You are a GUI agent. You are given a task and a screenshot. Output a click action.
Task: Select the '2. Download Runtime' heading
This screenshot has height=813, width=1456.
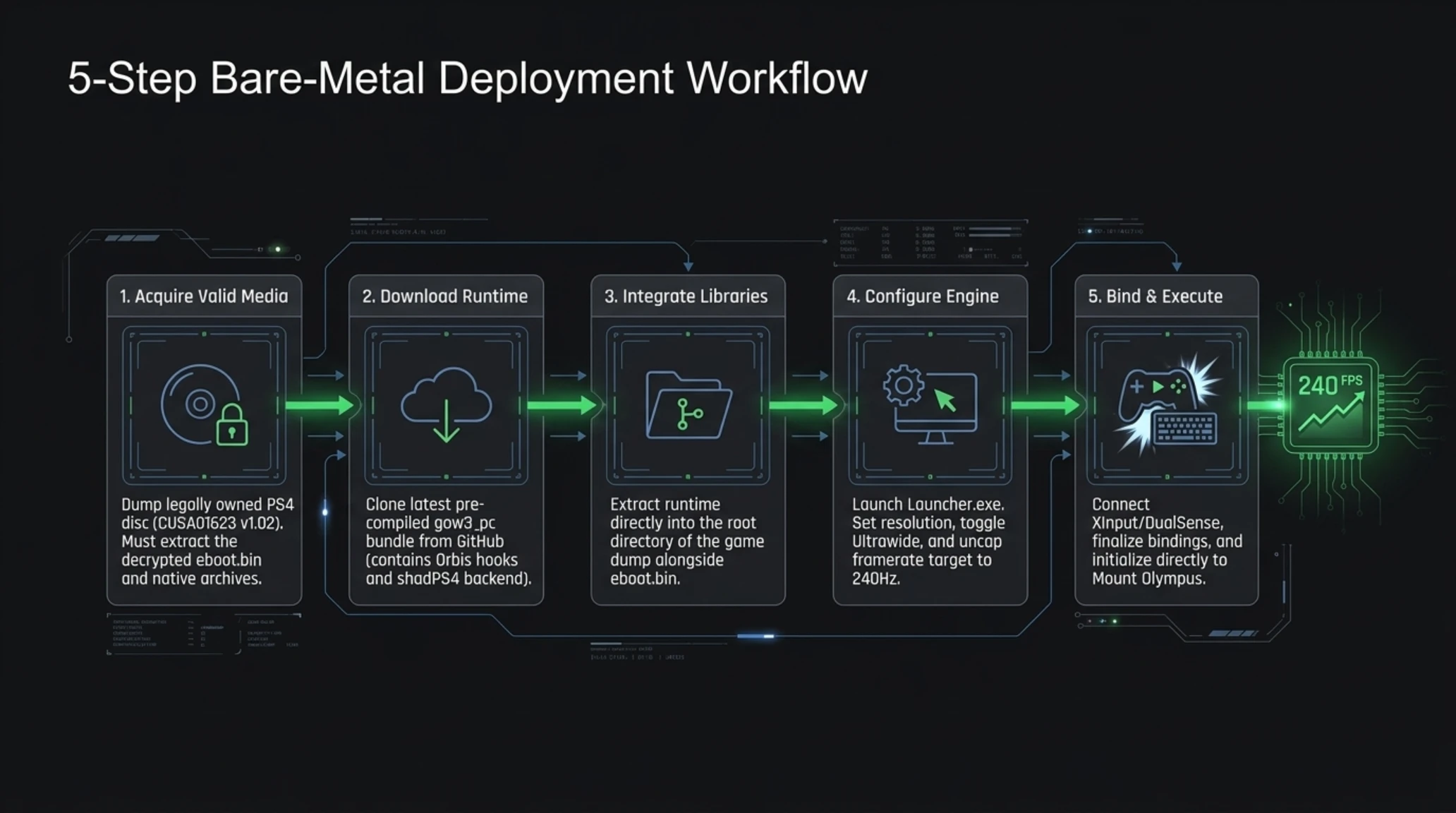[x=445, y=296]
